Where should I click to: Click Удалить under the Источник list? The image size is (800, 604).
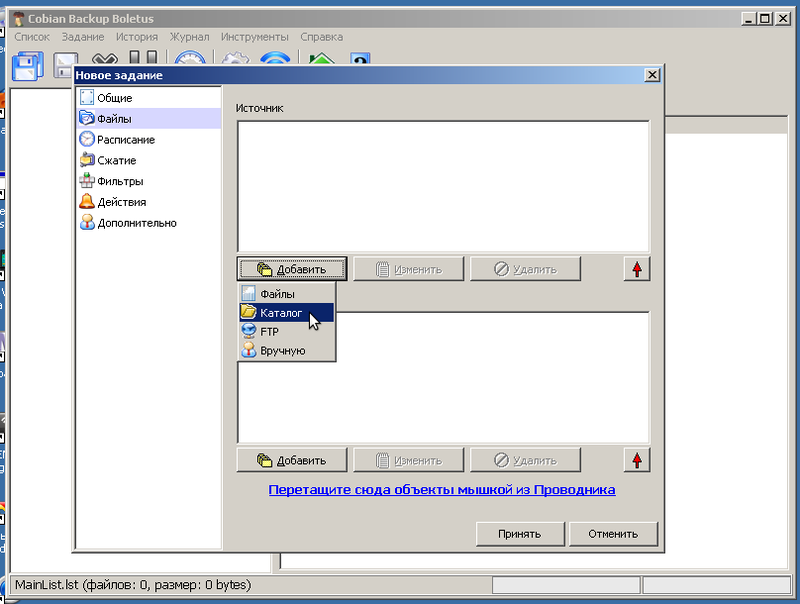click(x=526, y=269)
